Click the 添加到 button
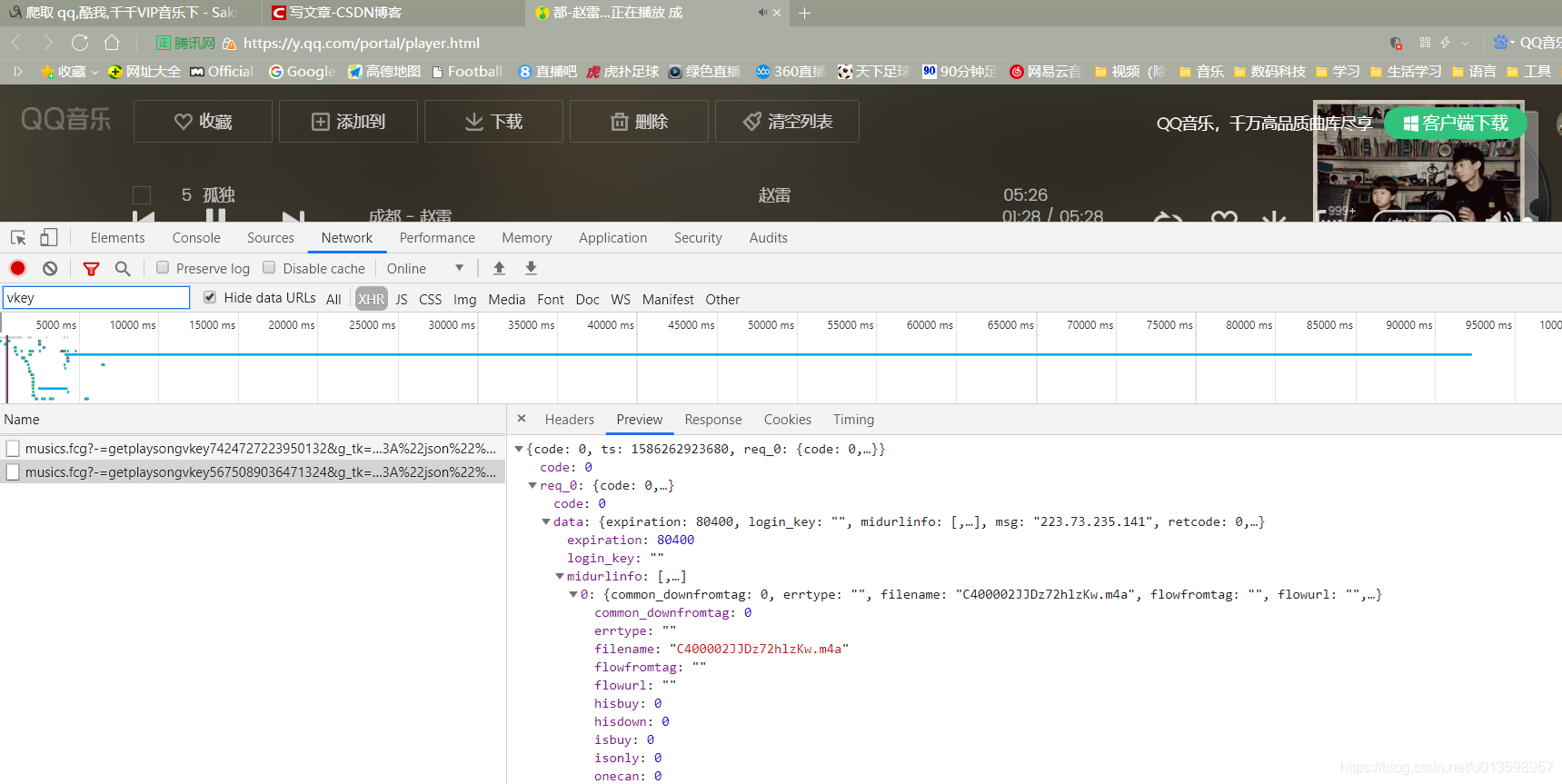This screenshot has height=784, width=1562. 348,121
